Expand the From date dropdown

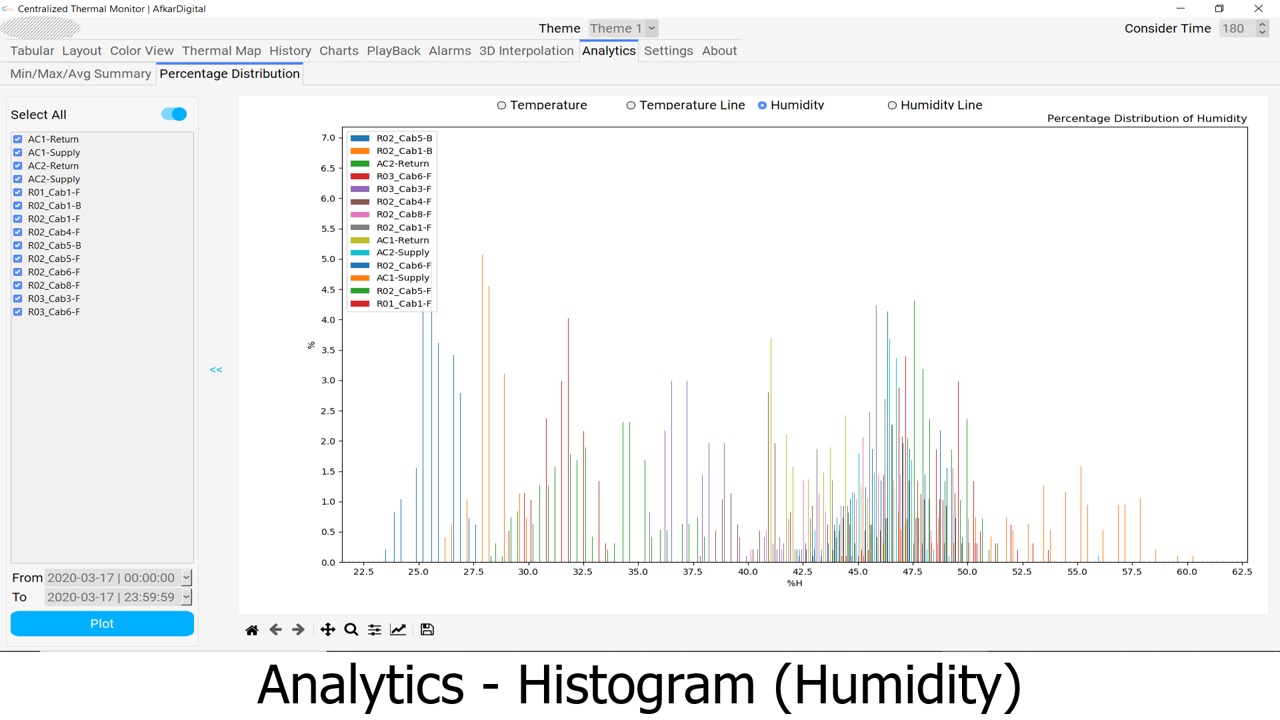(186, 578)
